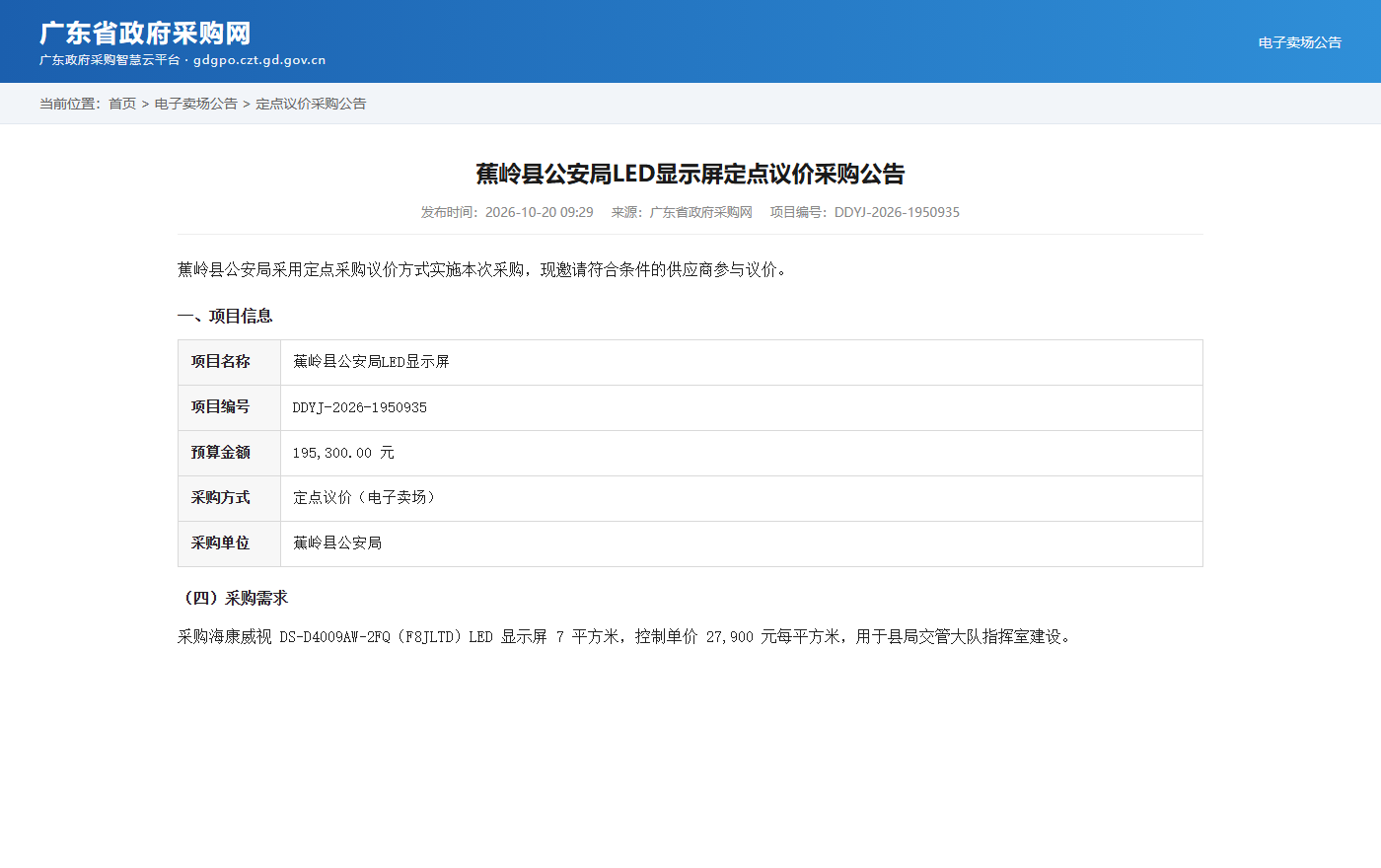Open 电子卖场公告 link in top header
The width and height of the screenshot is (1381, 868).
(x=1299, y=42)
